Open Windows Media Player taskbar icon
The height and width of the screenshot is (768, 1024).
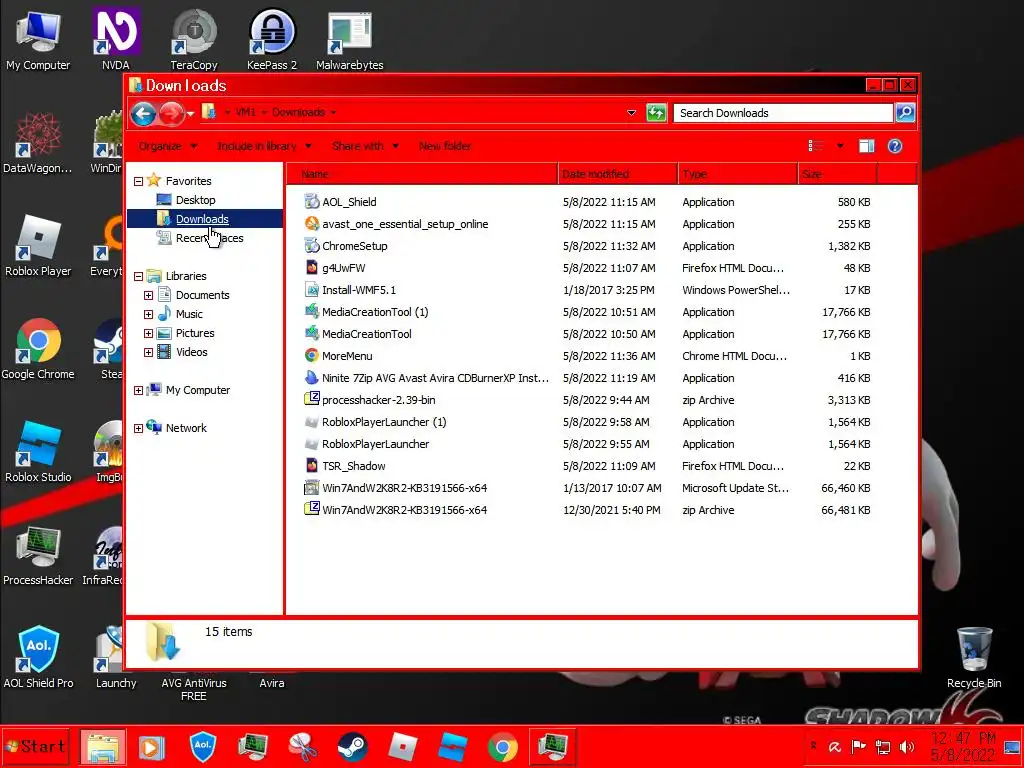point(152,746)
